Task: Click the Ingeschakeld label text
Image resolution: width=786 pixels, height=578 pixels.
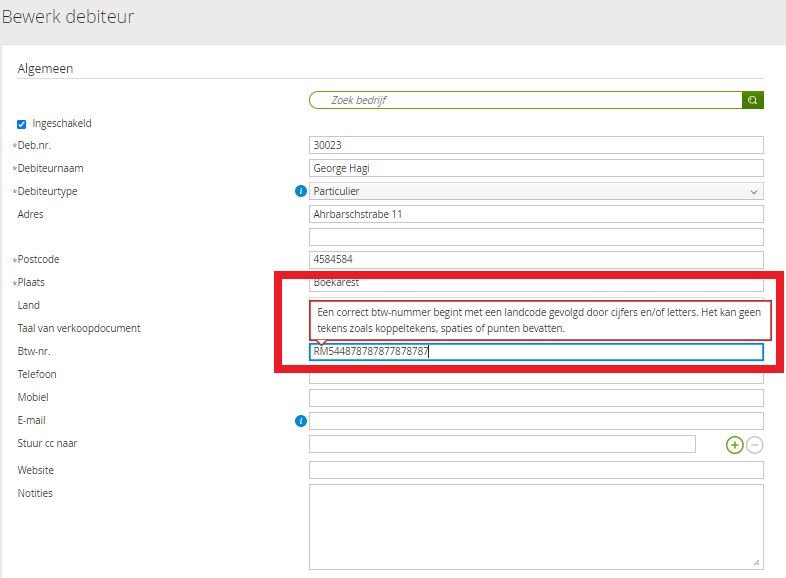Action: 62,123
